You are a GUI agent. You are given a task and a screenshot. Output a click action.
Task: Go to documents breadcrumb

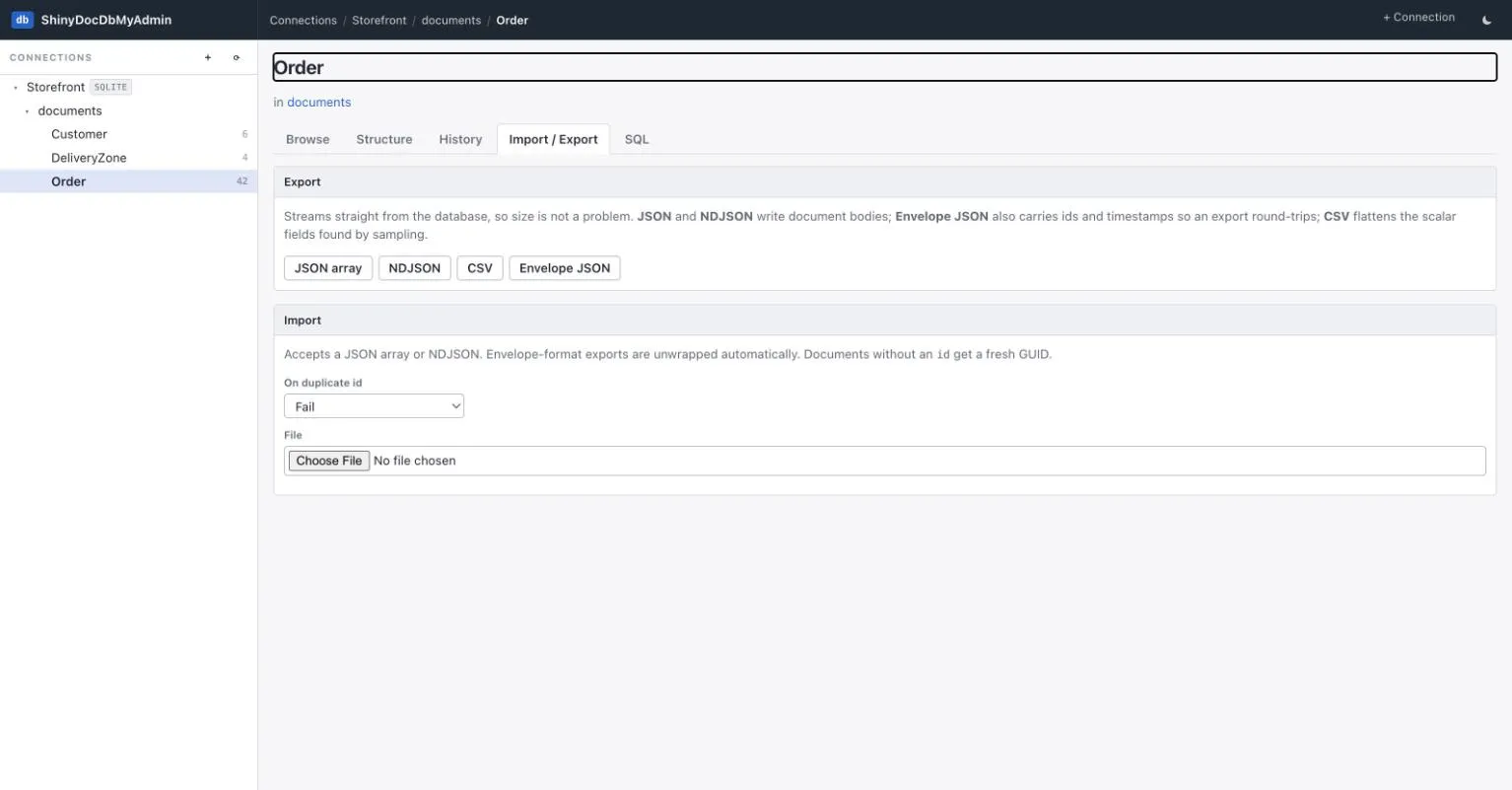[x=451, y=20]
